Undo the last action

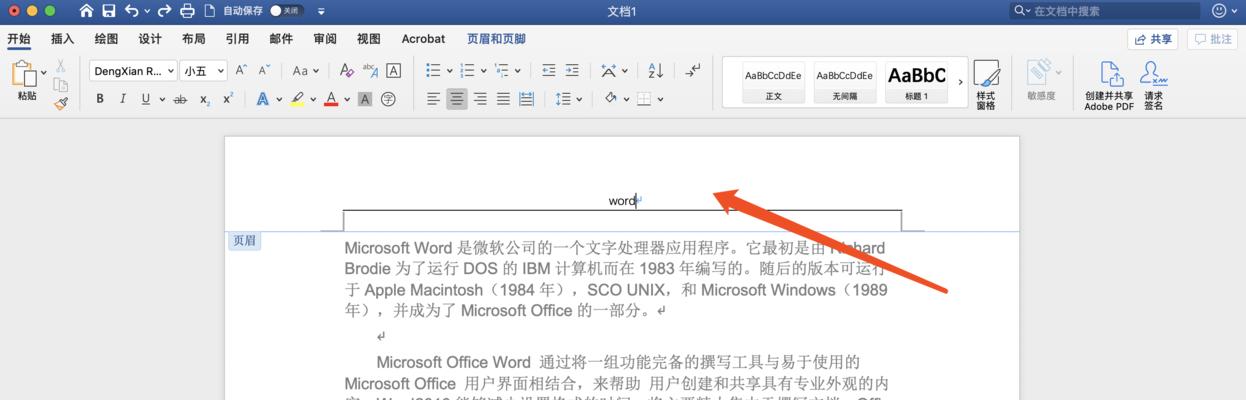(131, 11)
